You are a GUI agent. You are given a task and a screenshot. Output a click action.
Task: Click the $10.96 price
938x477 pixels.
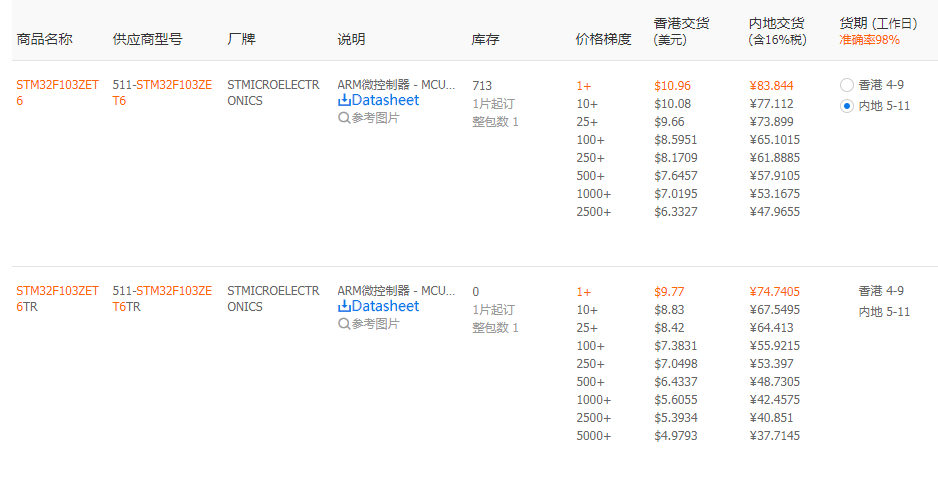click(x=672, y=86)
